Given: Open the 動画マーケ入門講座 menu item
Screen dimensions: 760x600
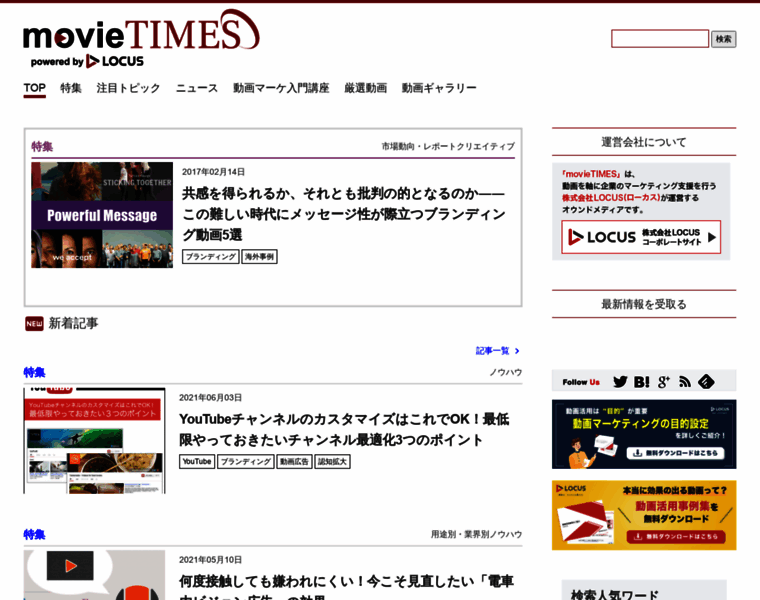Looking at the screenshot, I should pyautogui.click(x=281, y=88).
